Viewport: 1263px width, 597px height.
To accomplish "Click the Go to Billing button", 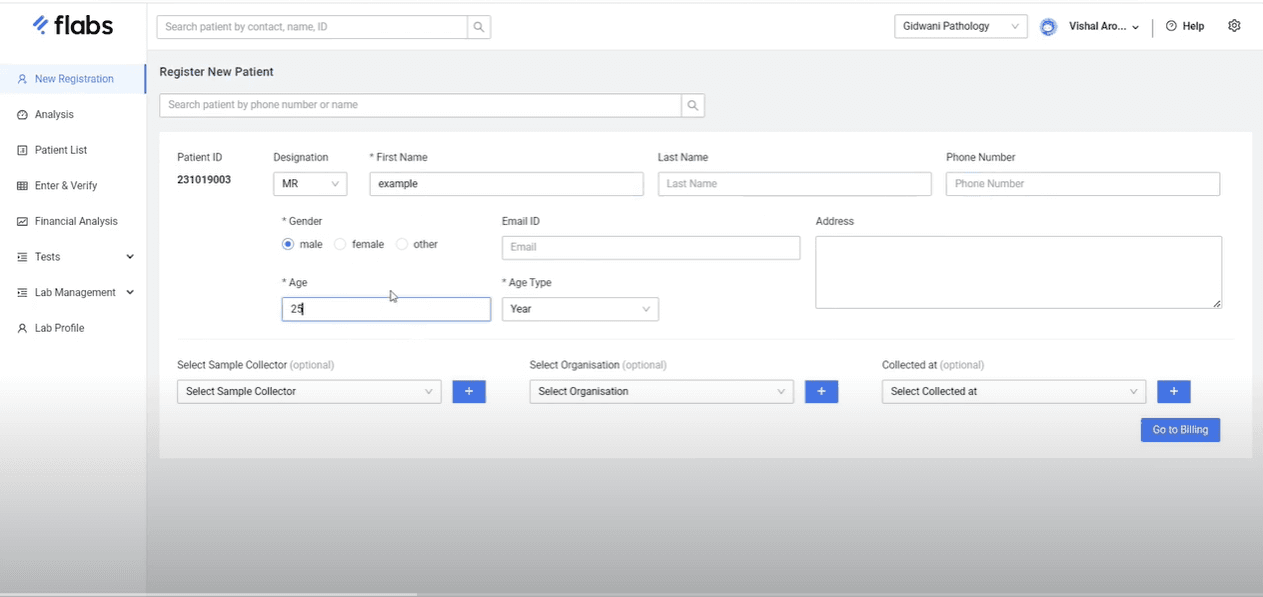I will [x=1180, y=430].
